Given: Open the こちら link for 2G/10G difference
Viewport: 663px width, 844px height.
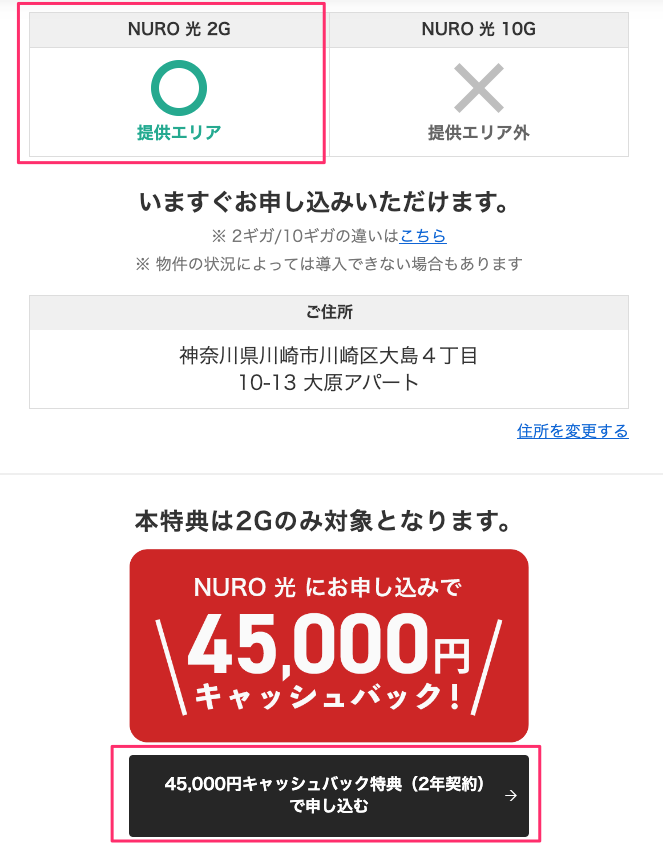Looking at the screenshot, I should (x=423, y=235).
